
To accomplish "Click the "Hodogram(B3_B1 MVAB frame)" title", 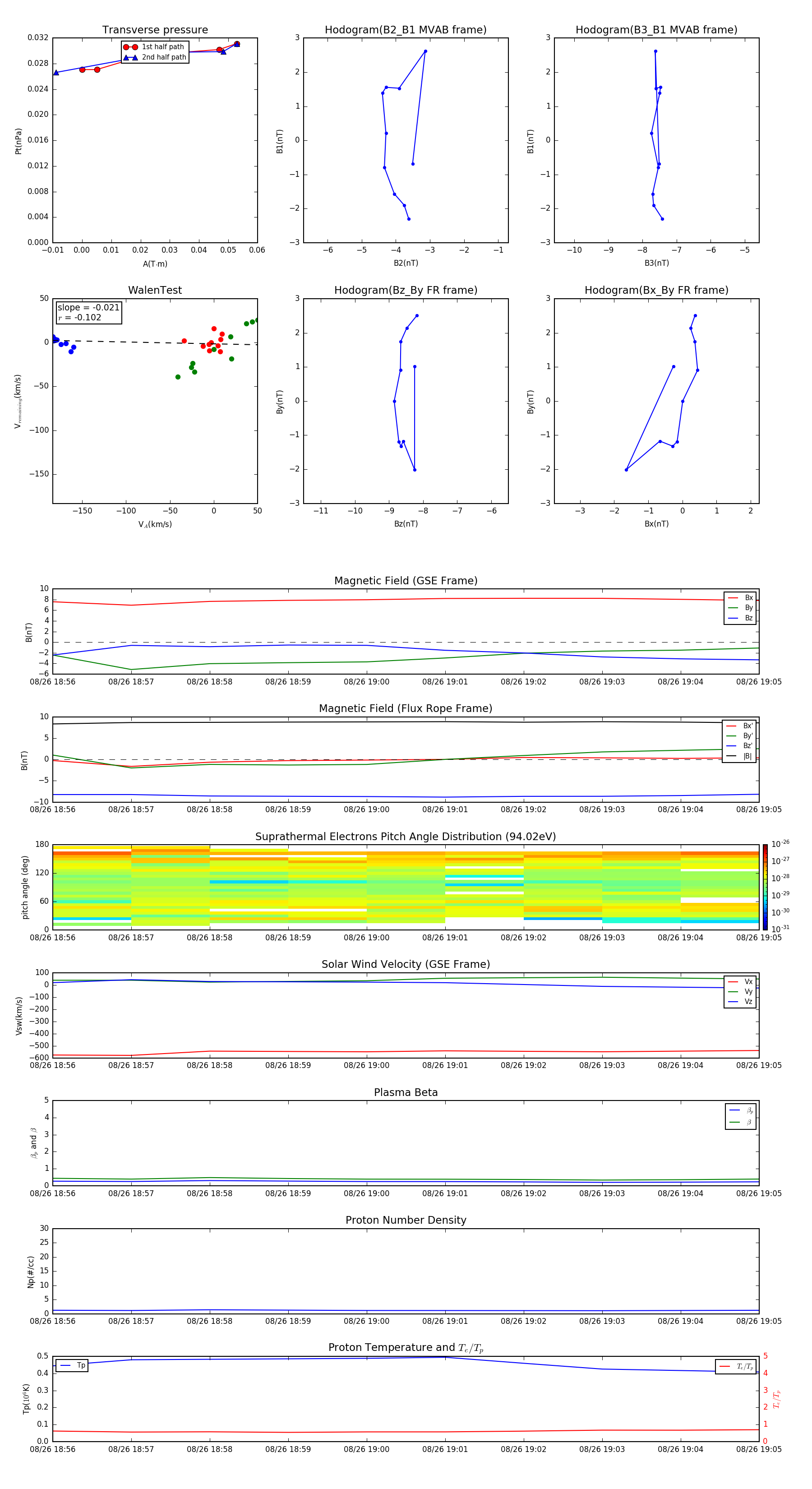I will pyautogui.click(x=656, y=30).
